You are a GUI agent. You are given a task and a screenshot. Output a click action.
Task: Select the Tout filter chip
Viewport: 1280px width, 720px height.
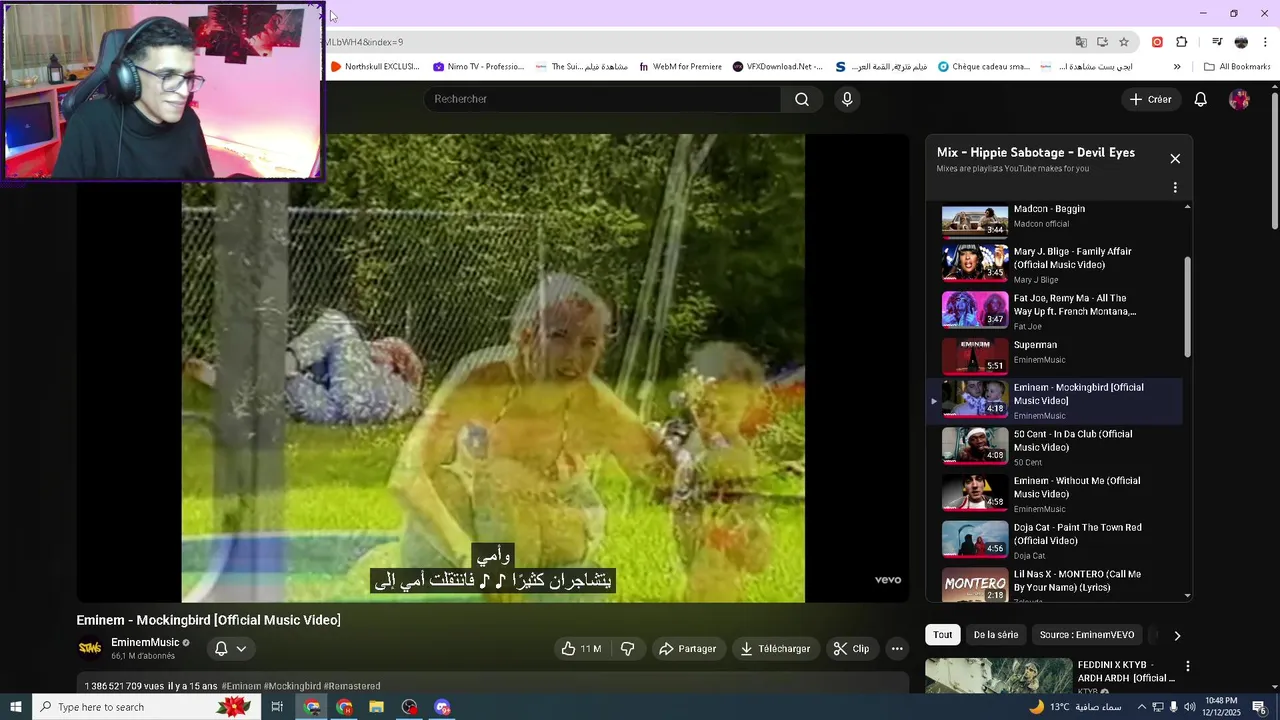(943, 635)
